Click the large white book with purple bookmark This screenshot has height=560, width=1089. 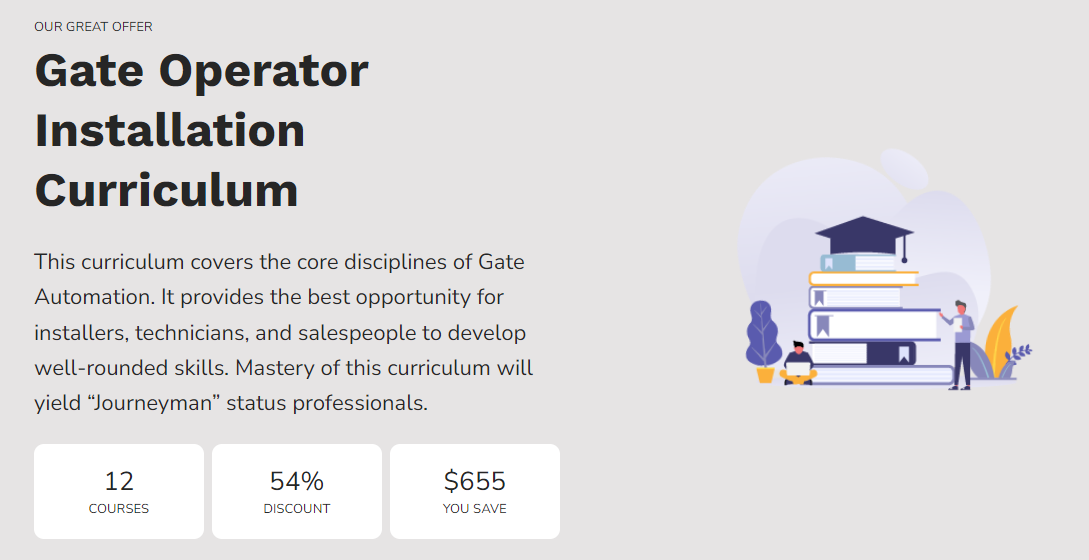[x=874, y=325]
